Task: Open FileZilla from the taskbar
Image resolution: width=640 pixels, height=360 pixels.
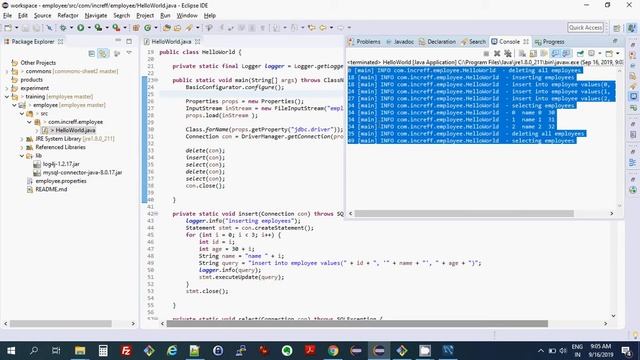Action: [126, 351]
